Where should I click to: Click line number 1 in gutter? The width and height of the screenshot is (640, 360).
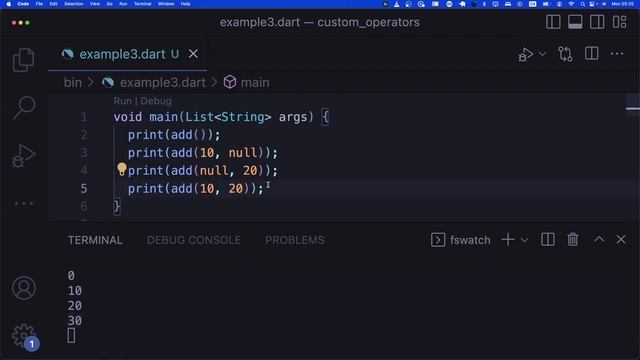[84, 117]
